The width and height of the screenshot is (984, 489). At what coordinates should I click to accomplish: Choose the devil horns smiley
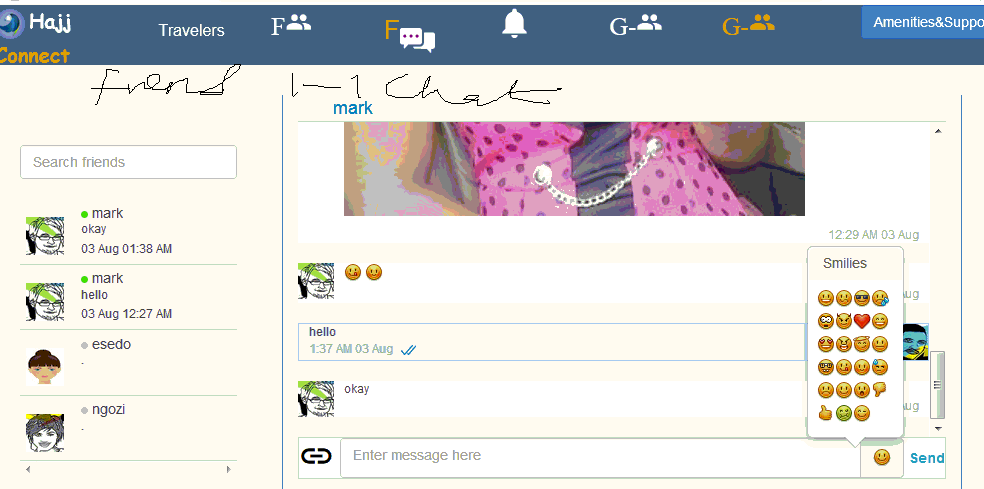(843, 321)
